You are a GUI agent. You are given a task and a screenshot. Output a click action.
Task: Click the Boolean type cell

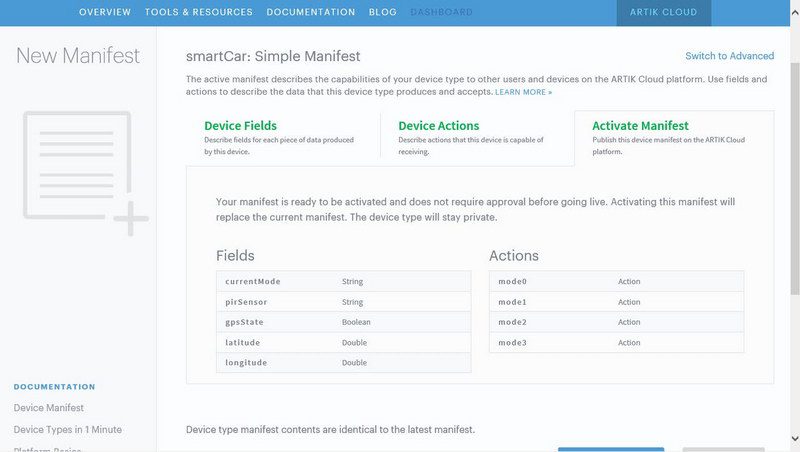click(x=356, y=322)
